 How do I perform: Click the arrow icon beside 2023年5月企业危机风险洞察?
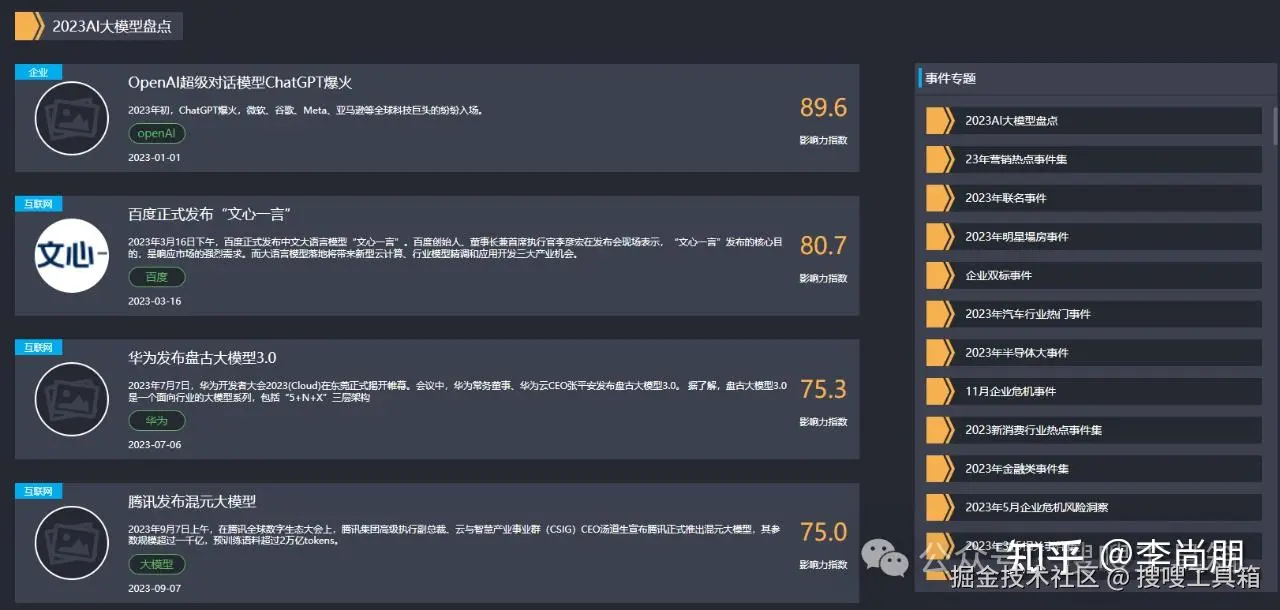point(941,507)
